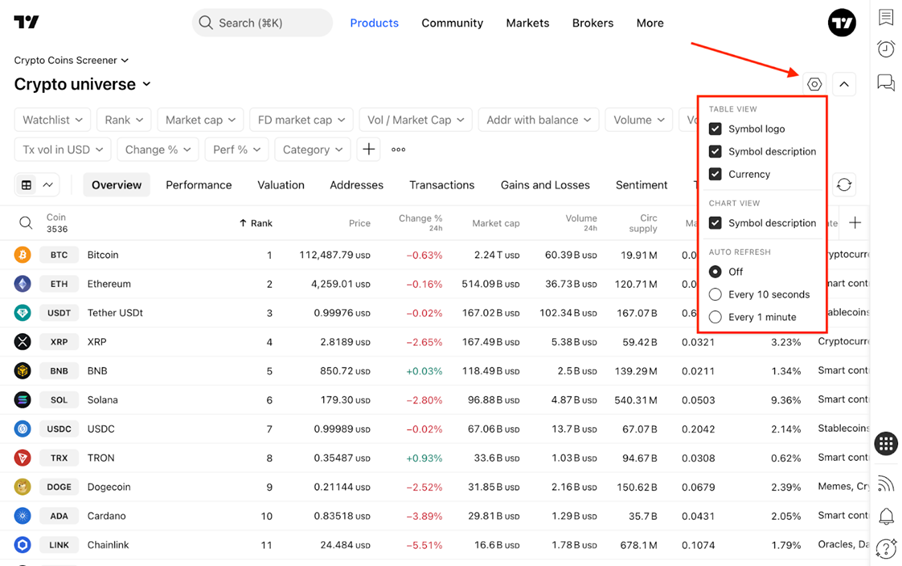Click the Ethereum coin logo
Image resolution: width=902 pixels, height=566 pixels.
[x=22, y=284]
